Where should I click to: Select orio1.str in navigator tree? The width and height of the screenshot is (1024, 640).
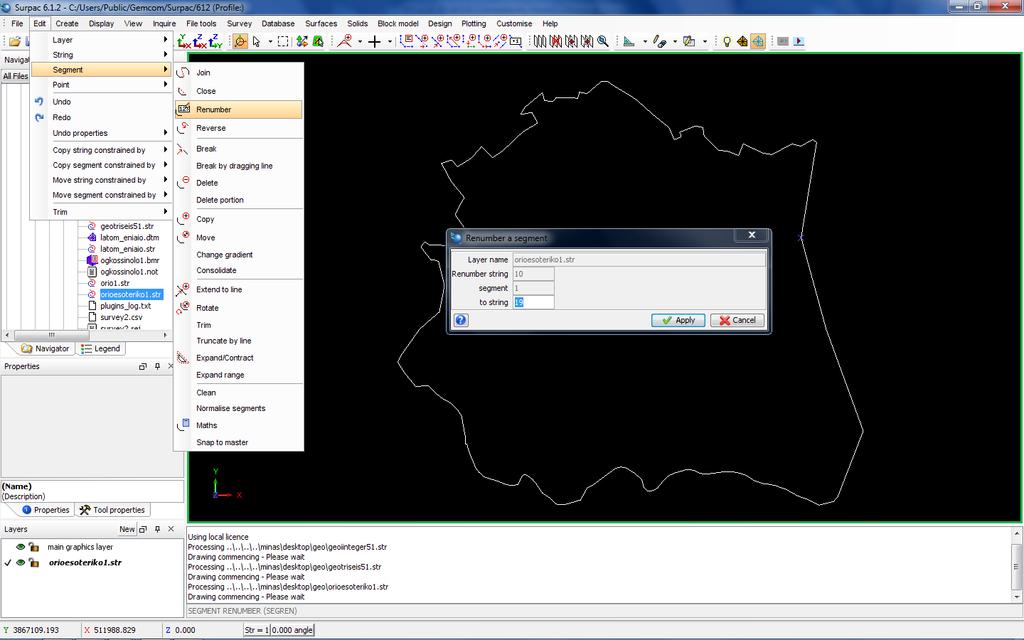[115, 283]
